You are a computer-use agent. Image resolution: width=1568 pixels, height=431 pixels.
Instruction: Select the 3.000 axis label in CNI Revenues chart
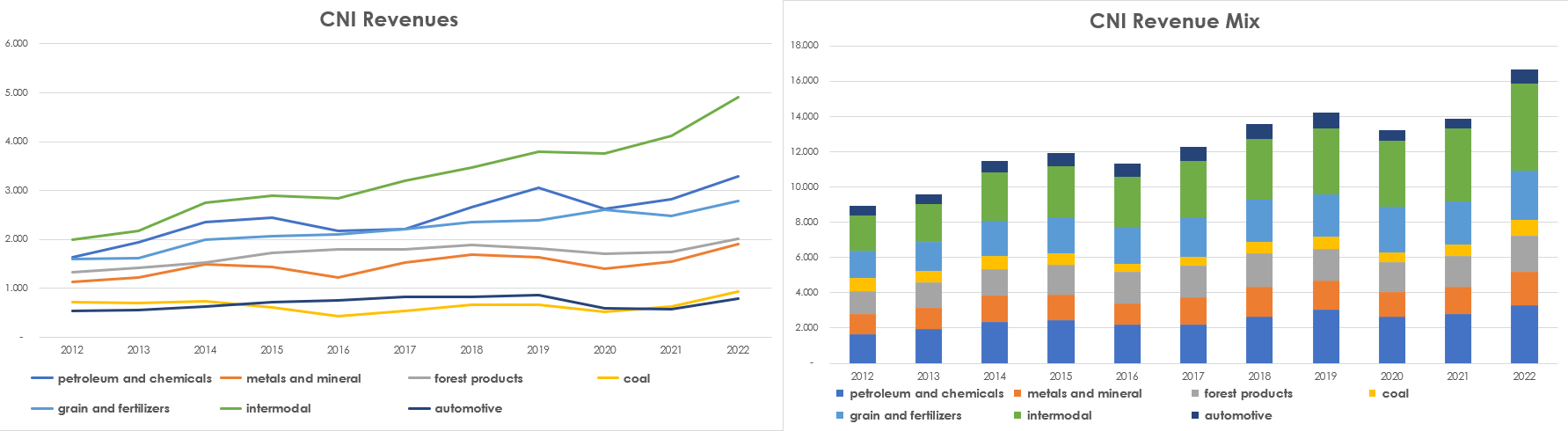point(17,190)
